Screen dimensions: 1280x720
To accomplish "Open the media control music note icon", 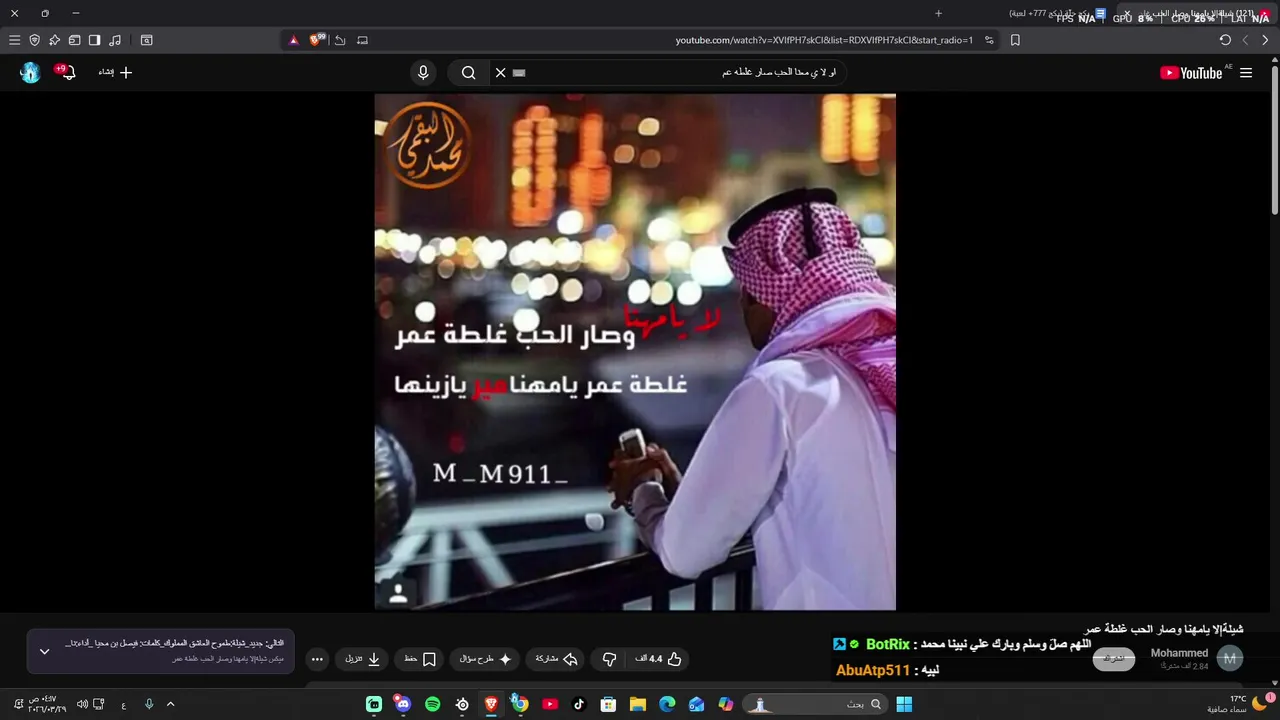I will [115, 40].
